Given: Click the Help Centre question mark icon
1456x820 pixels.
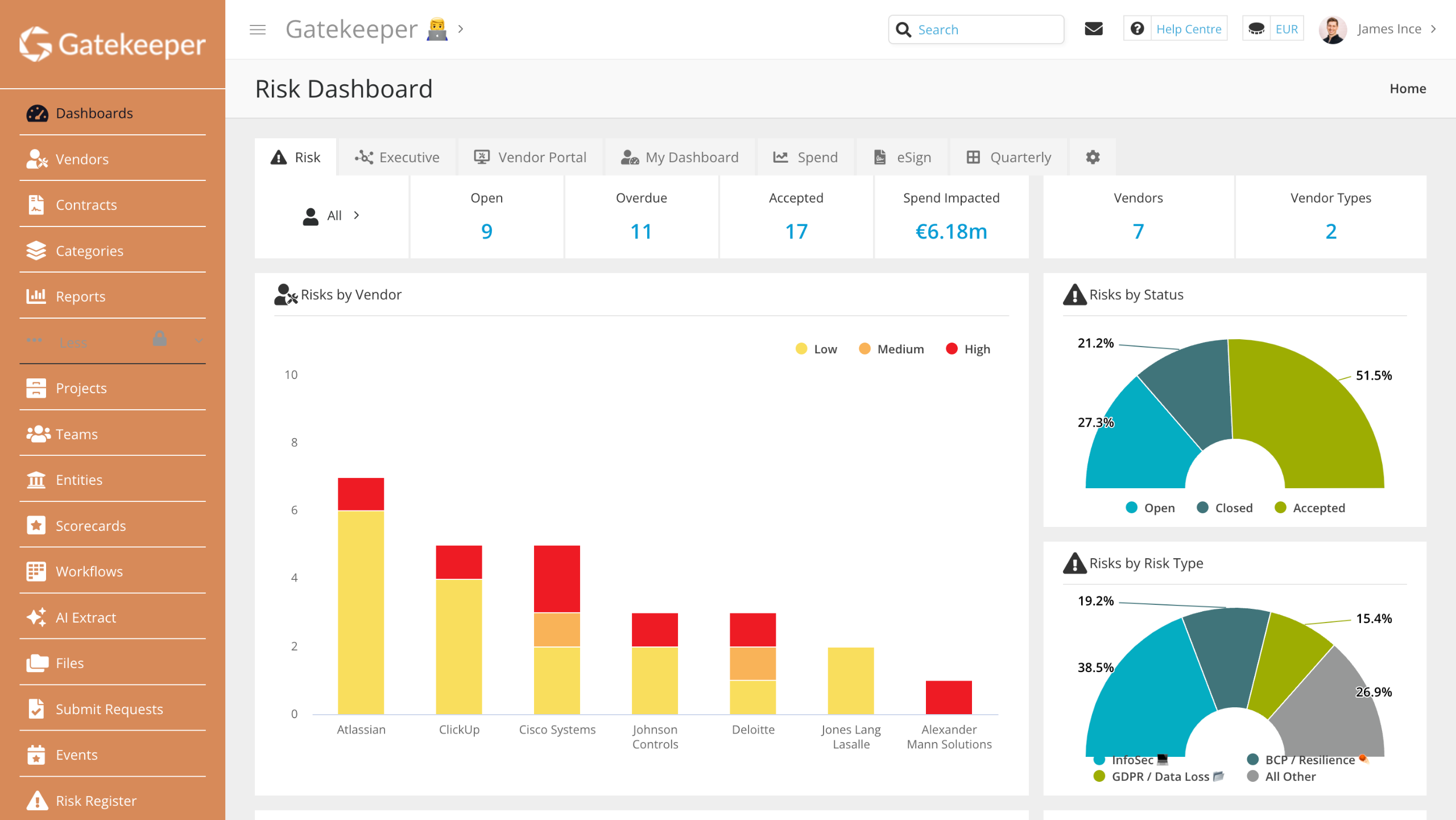Looking at the screenshot, I should pos(1137,29).
